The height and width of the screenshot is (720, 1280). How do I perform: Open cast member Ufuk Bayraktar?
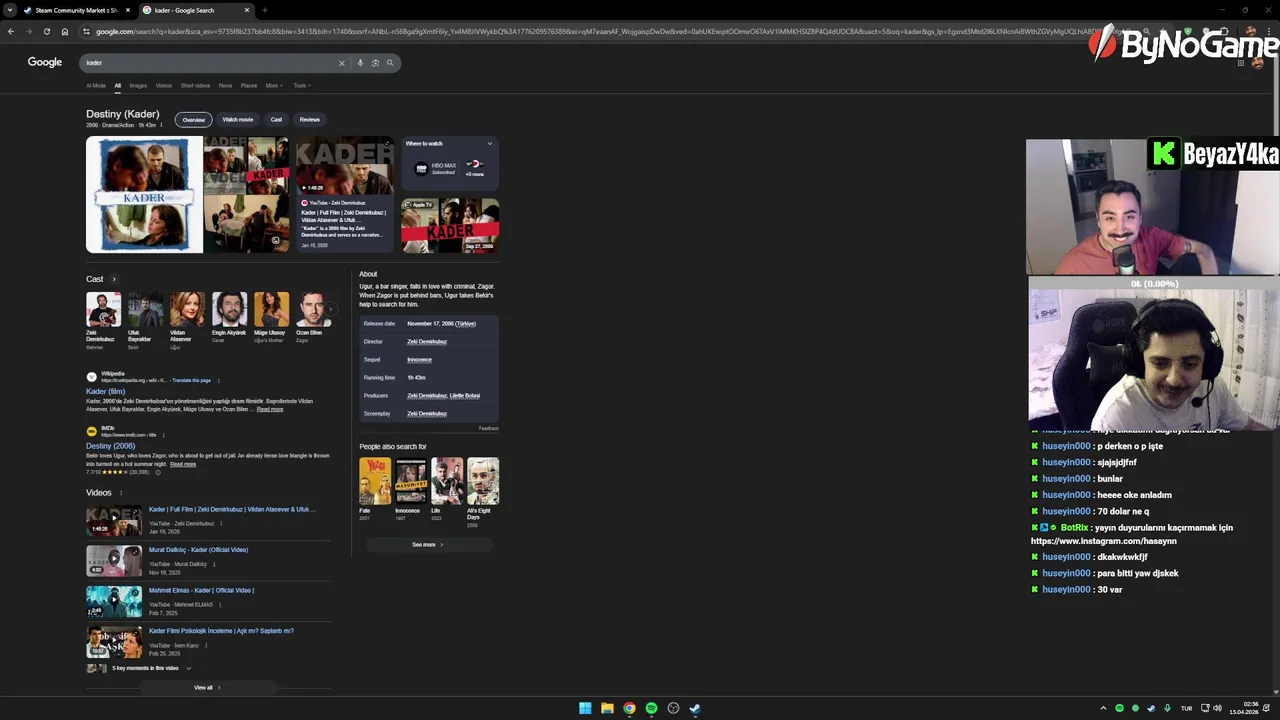coord(144,320)
